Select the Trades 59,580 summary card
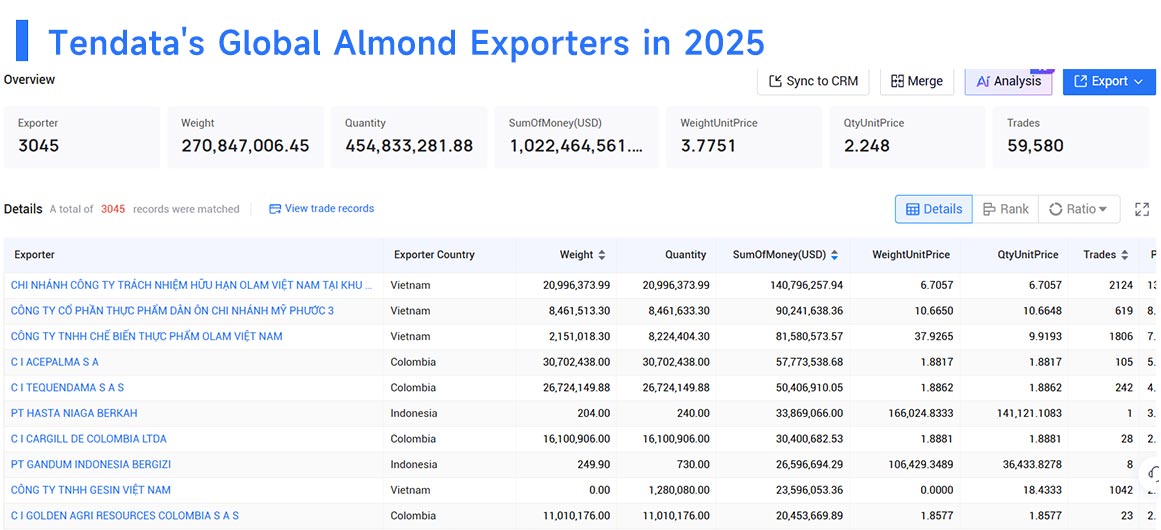1161x530 pixels. pos(1072,137)
